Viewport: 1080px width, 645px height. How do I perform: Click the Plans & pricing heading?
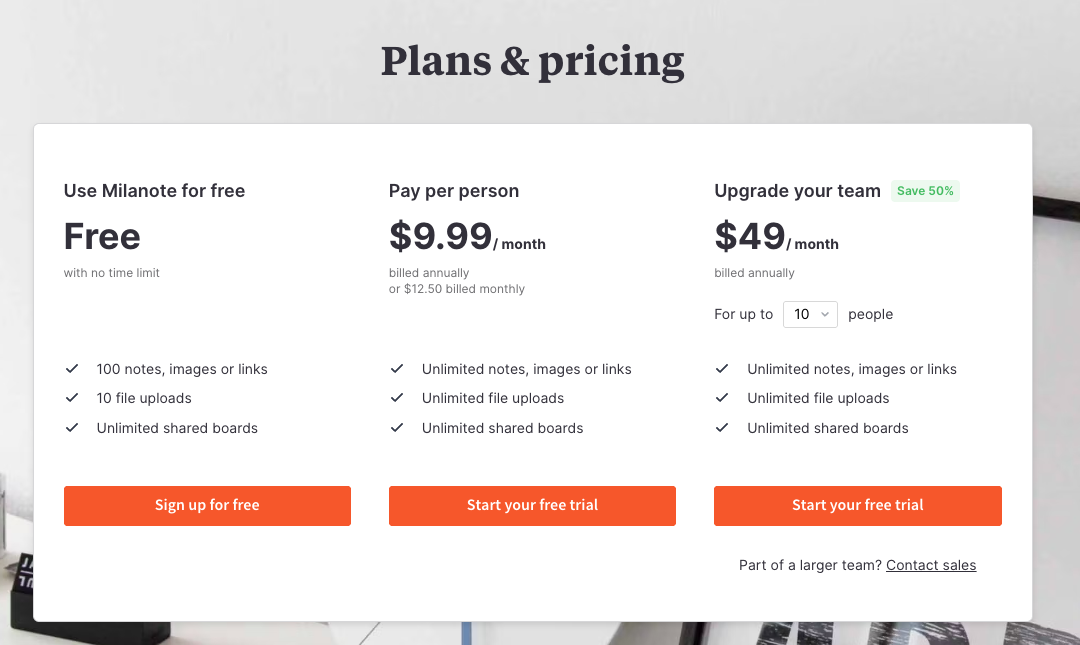tap(532, 62)
